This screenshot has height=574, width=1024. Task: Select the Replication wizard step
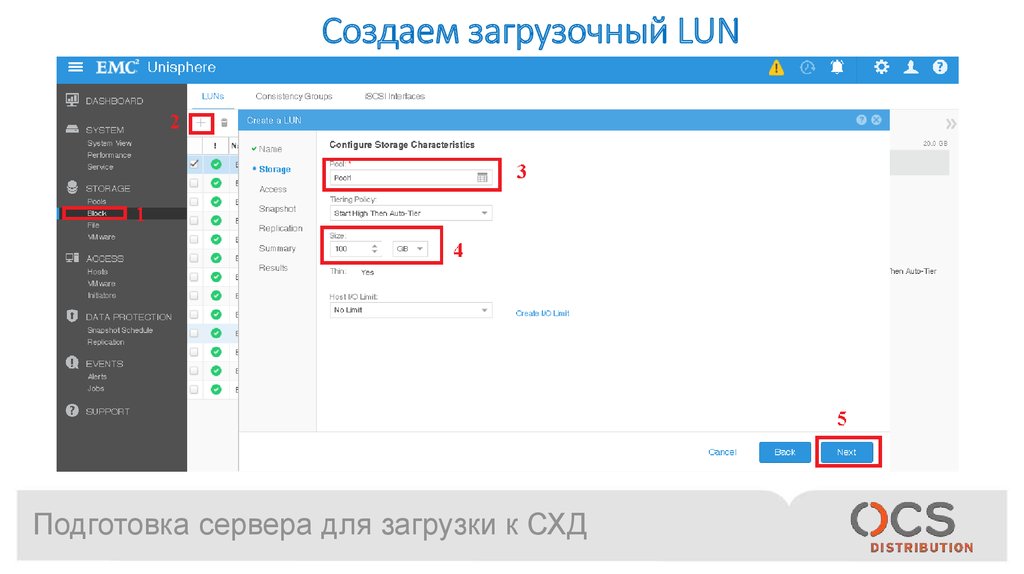[281, 229]
